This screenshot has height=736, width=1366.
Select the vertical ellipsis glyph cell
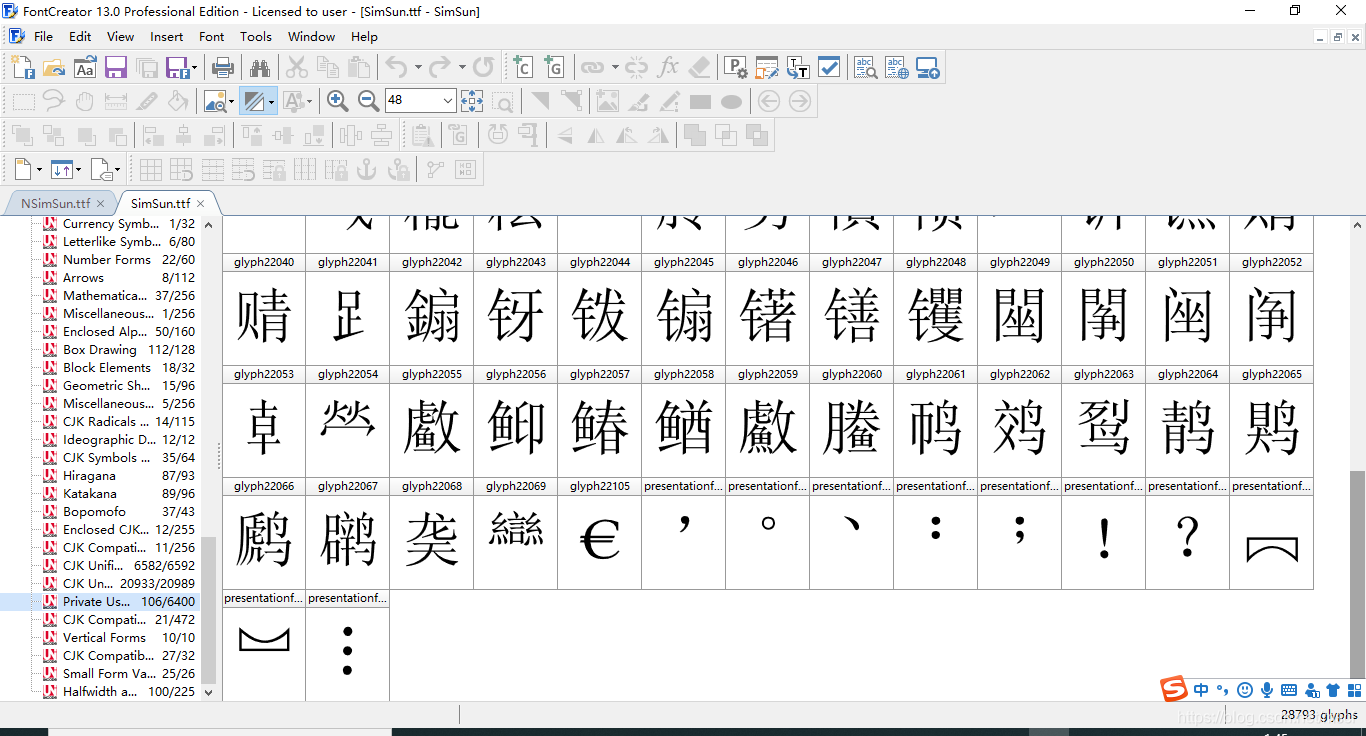point(347,645)
